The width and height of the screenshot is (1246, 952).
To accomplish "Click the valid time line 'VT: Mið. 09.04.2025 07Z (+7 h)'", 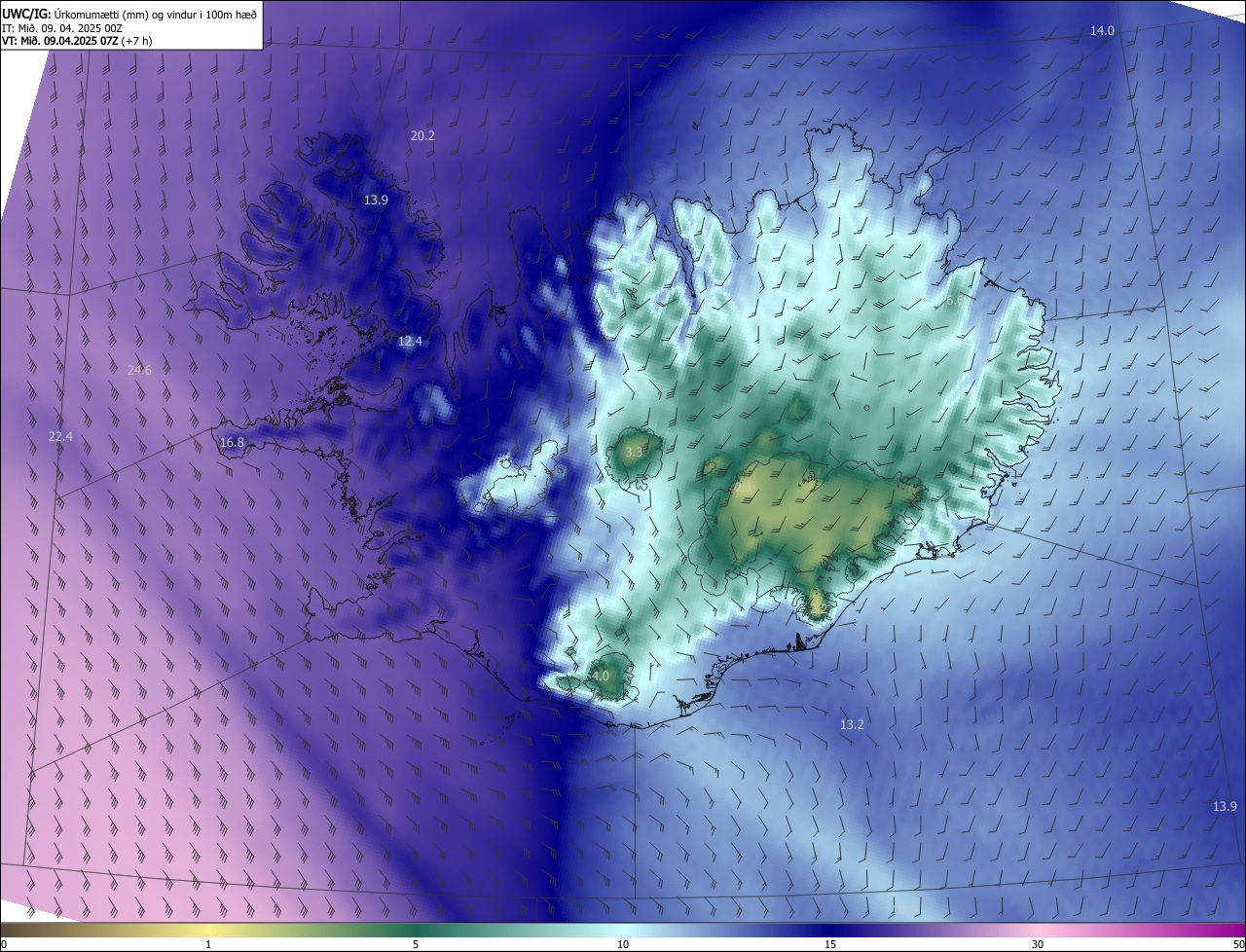I will (77, 41).
